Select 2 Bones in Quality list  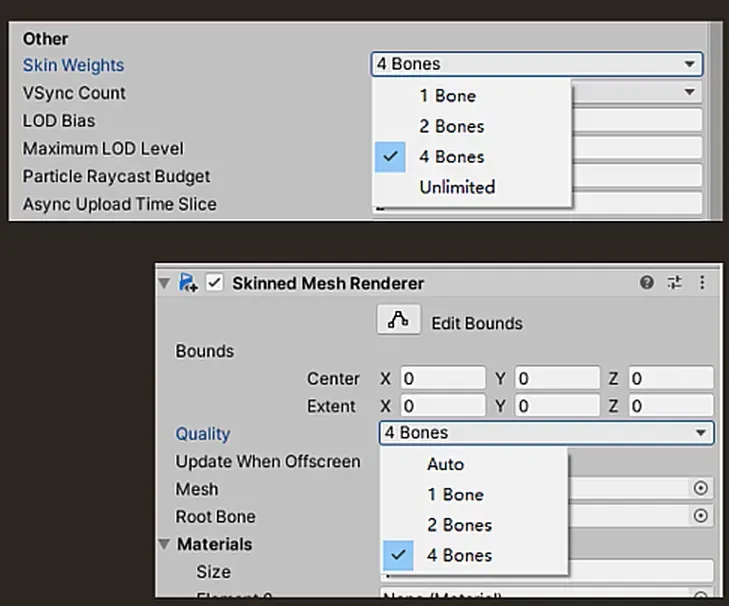(459, 524)
